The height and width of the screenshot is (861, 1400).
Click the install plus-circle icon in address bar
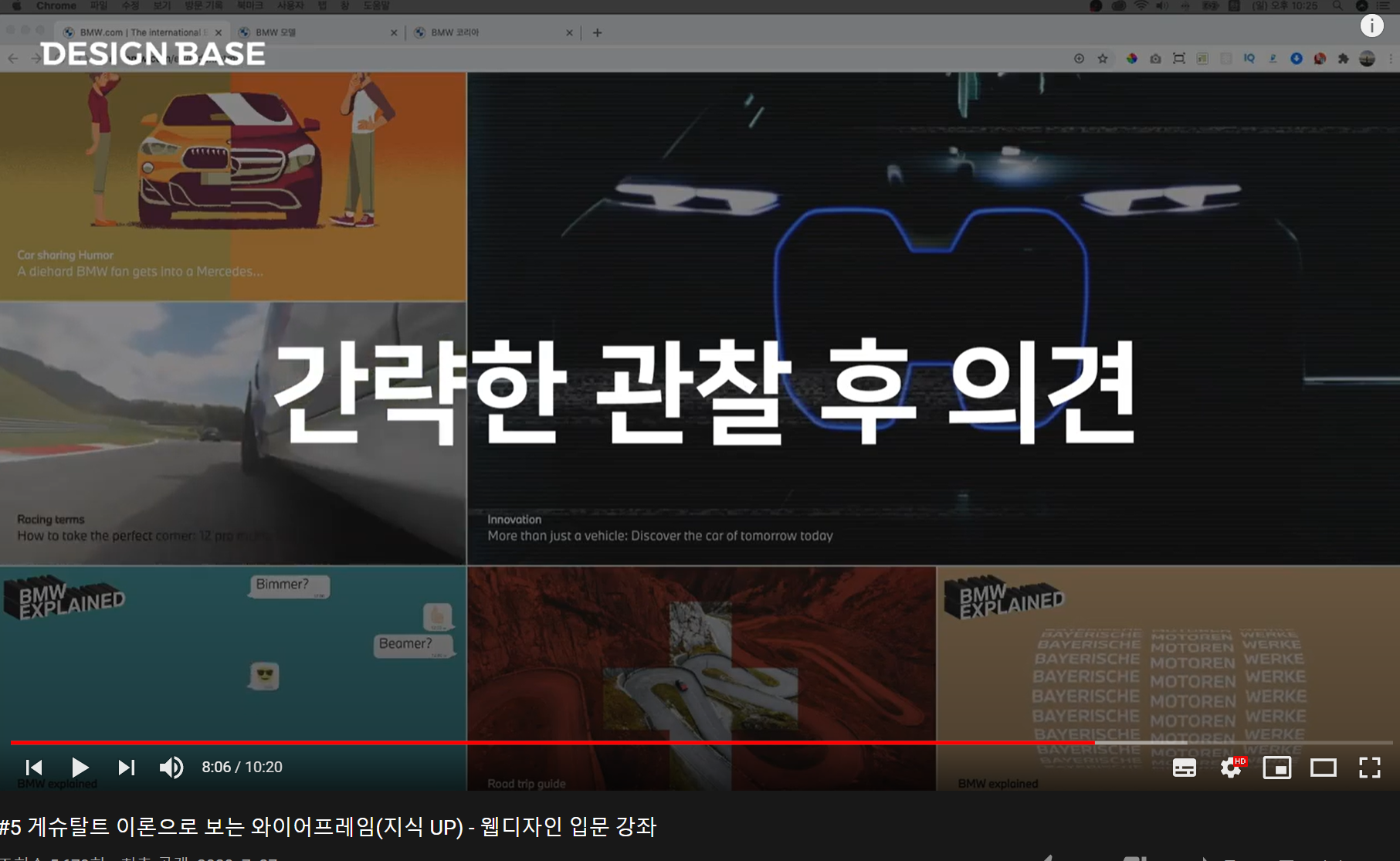[x=1079, y=59]
